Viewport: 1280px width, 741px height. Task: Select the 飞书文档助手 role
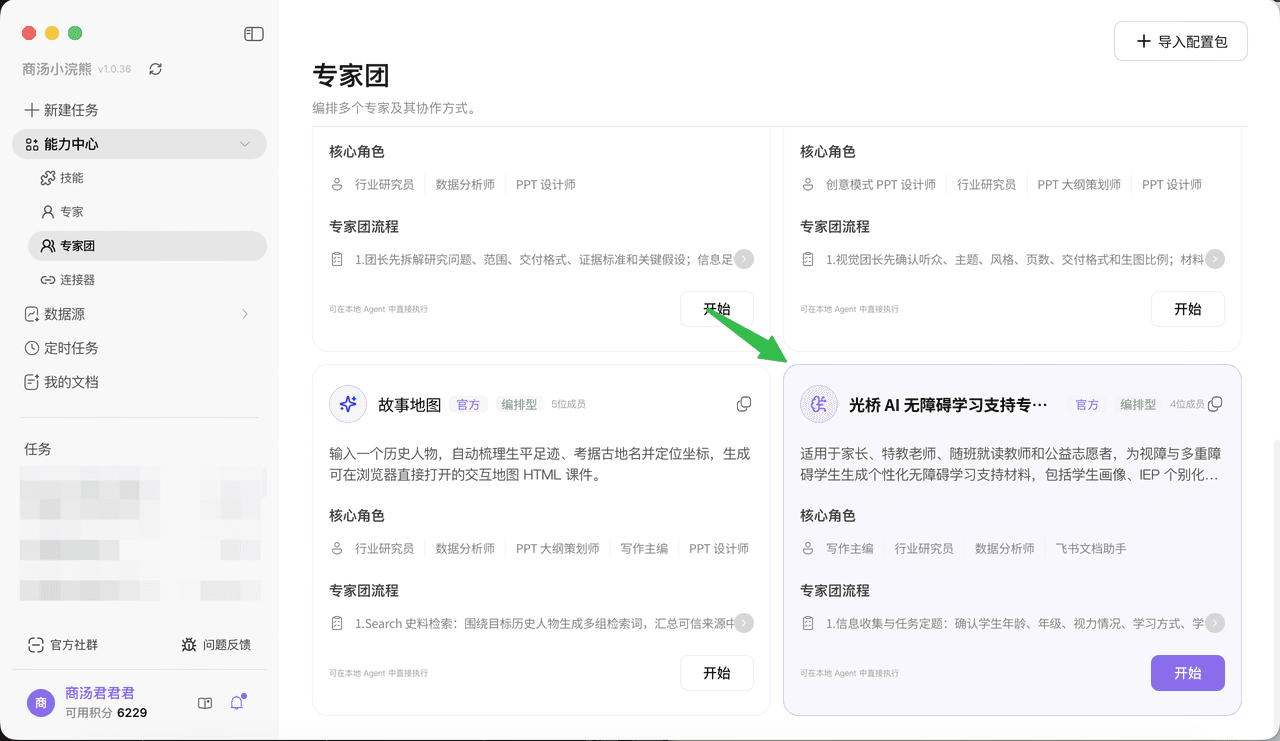(x=1091, y=548)
